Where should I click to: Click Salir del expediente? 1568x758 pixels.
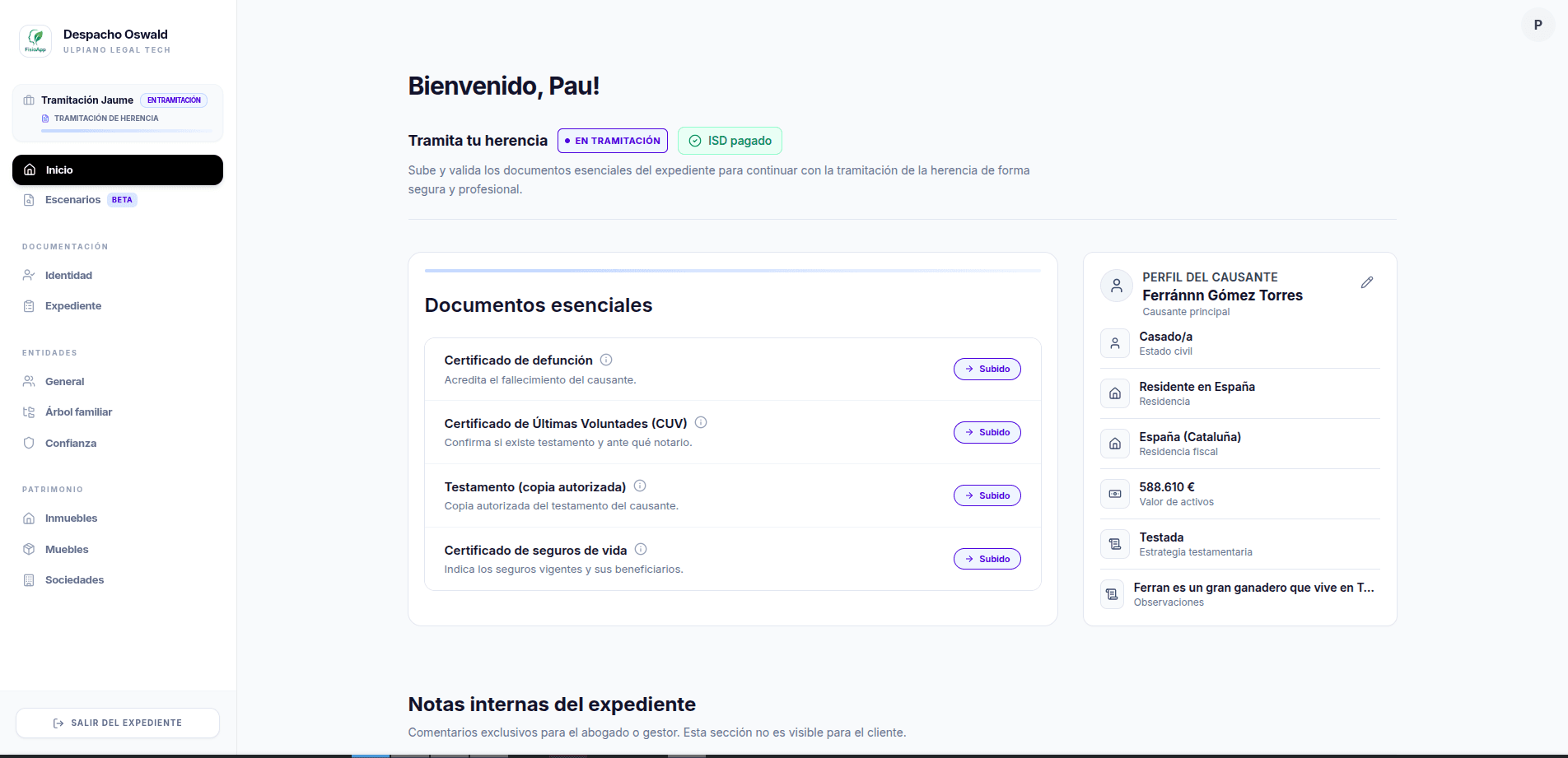117,723
